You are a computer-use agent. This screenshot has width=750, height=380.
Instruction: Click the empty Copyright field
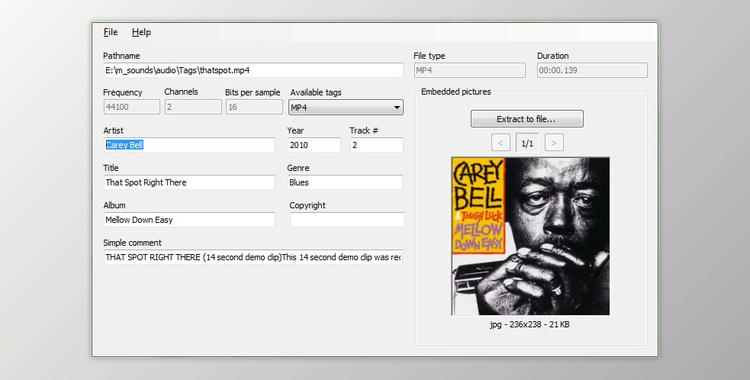pyautogui.click(x=347, y=220)
